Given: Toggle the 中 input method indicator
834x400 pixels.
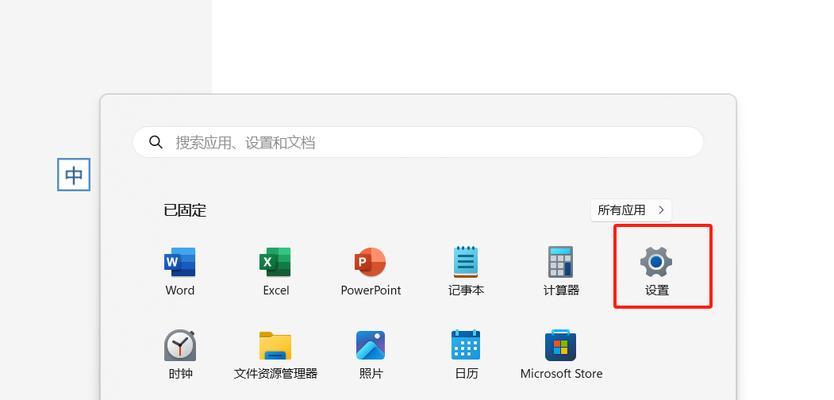Looking at the screenshot, I should (x=73, y=174).
